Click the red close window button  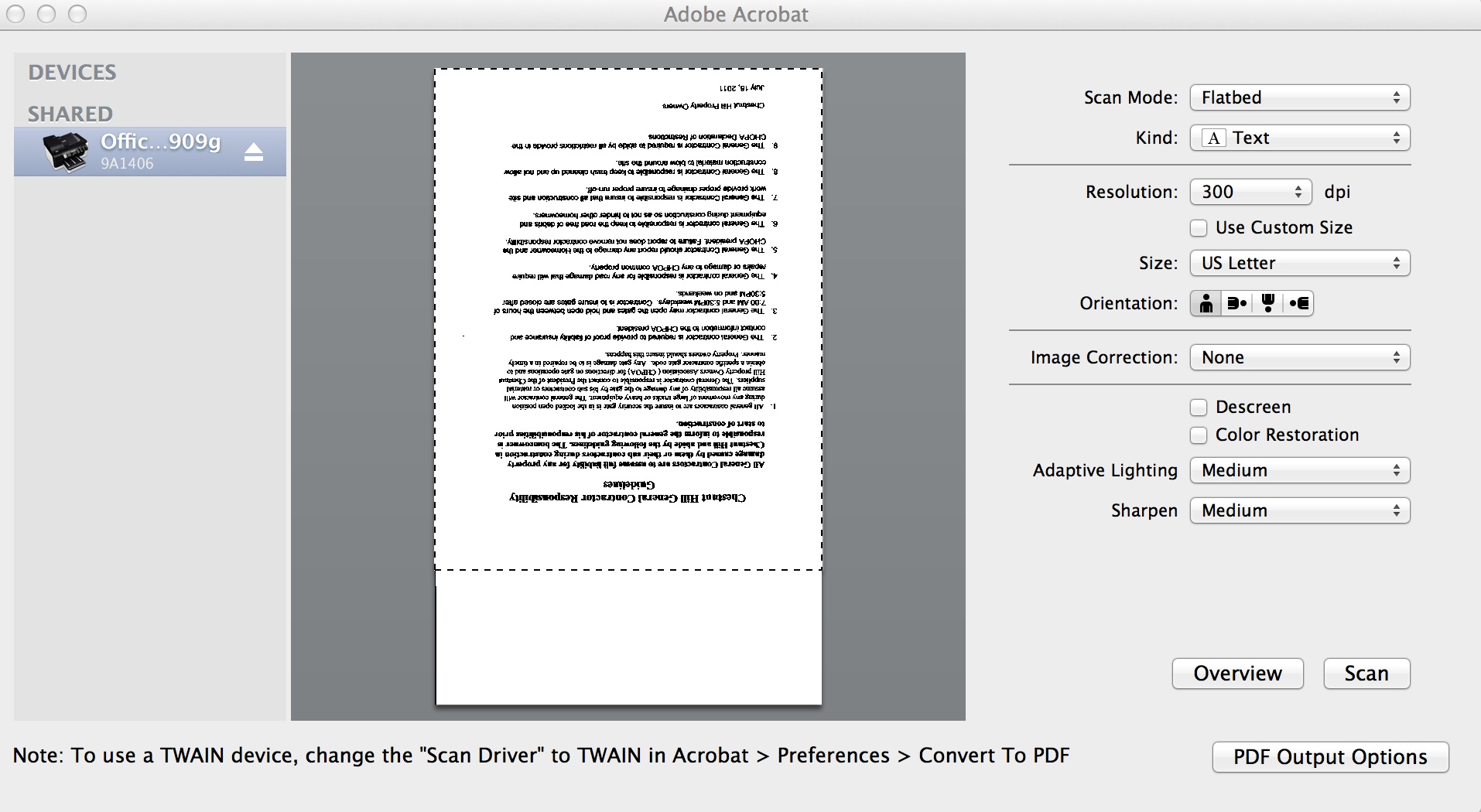pyautogui.click(x=15, y=14)
